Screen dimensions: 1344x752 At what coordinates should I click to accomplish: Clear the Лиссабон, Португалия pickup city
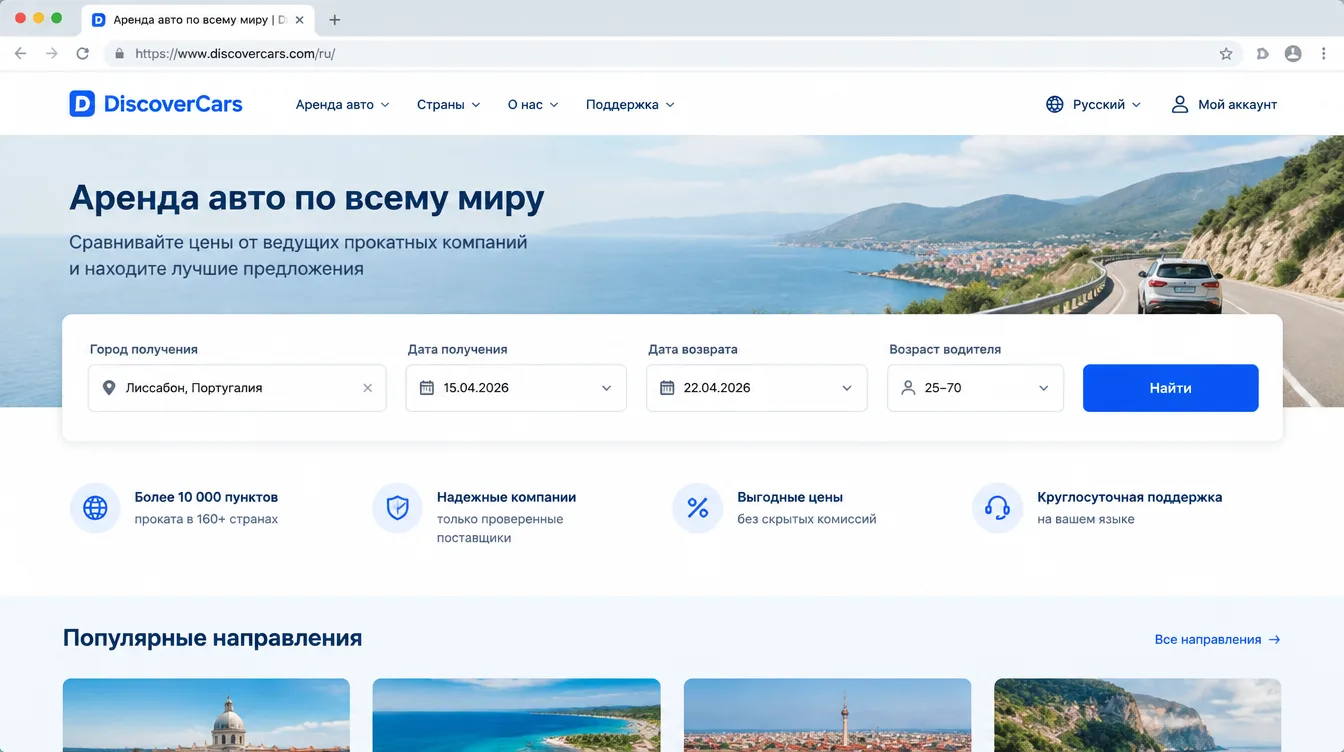(x=367, y=388)
